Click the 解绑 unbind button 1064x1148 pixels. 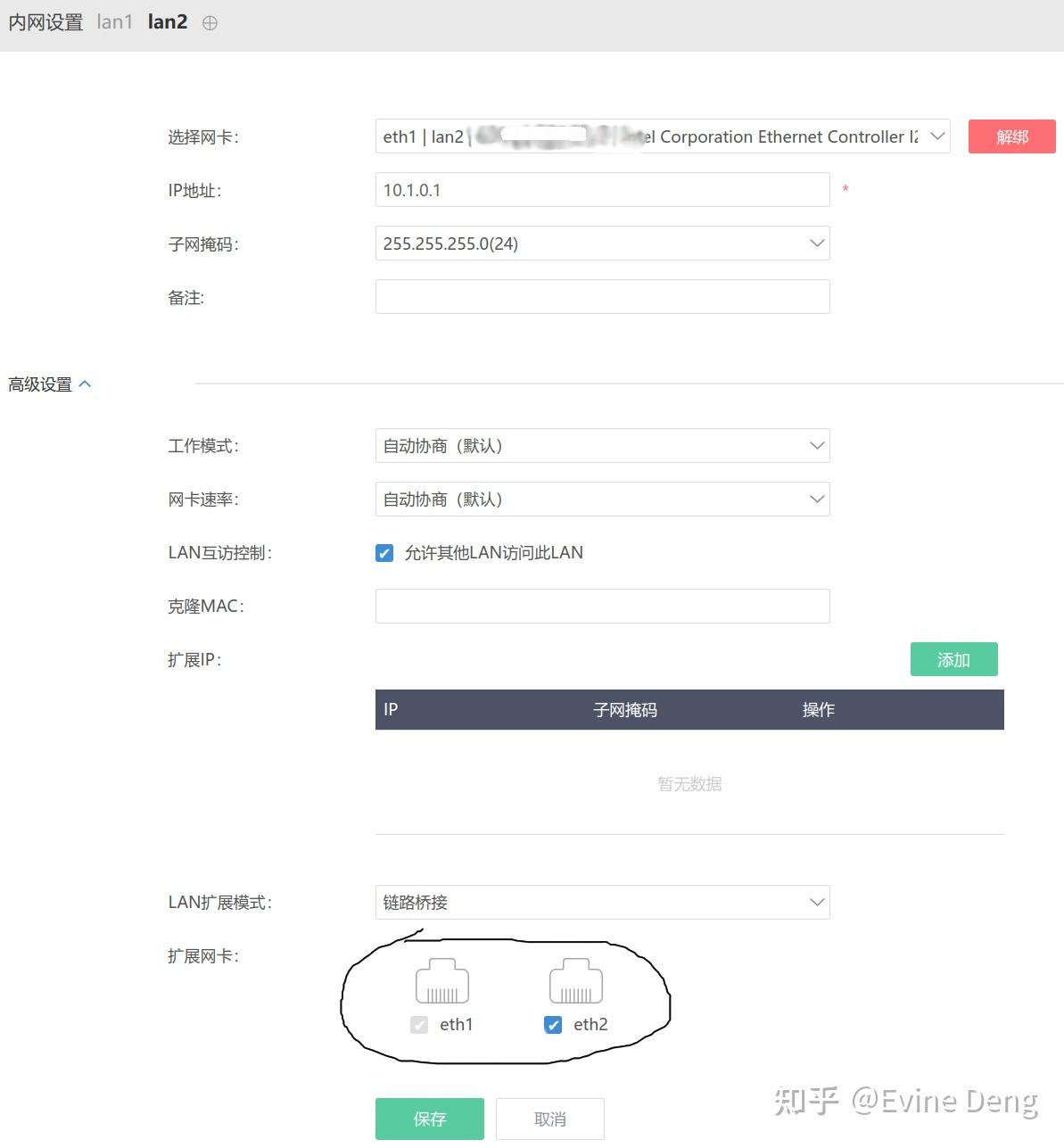coord(1012,136)
